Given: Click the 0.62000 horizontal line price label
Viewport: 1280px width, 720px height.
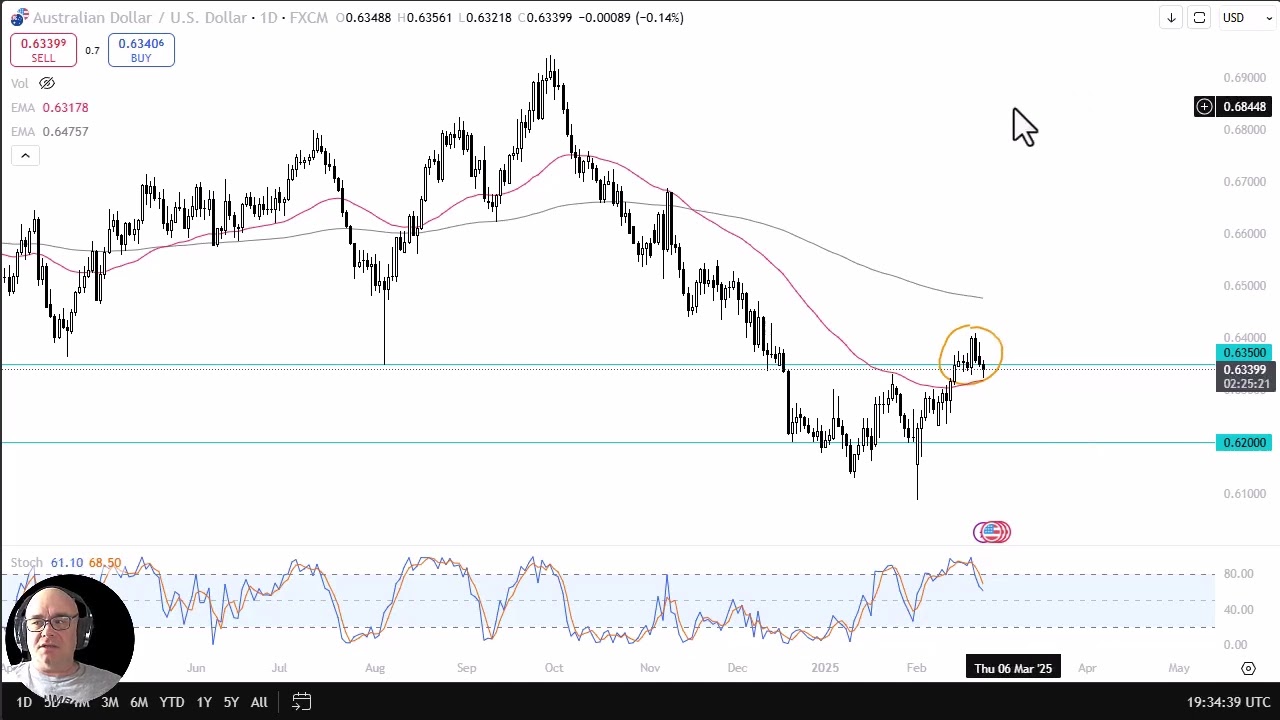Looking at the screenshot, I should pos(1243,443).
